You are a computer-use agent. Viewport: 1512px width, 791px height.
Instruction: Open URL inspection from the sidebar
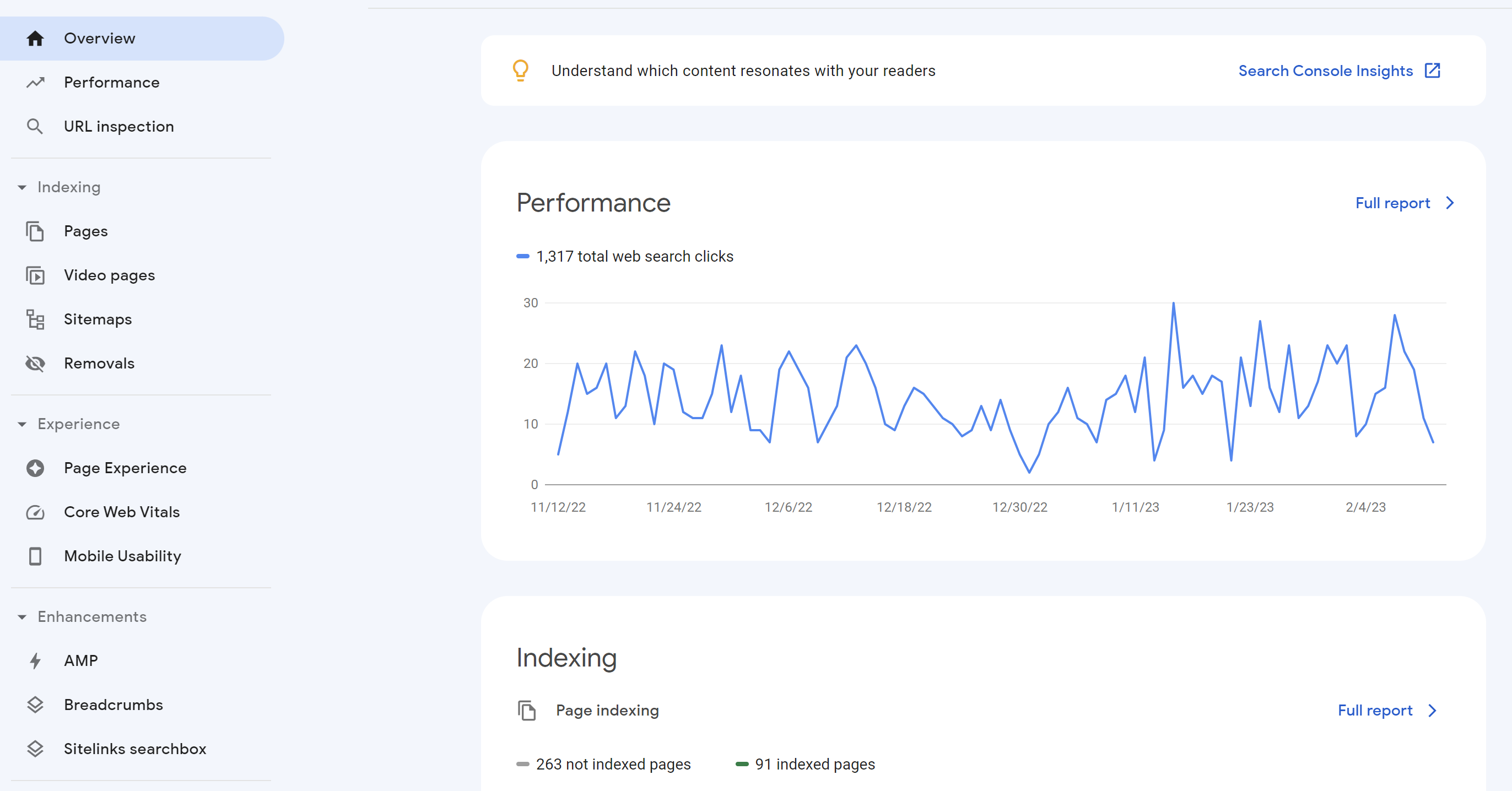tap(142, 126)
